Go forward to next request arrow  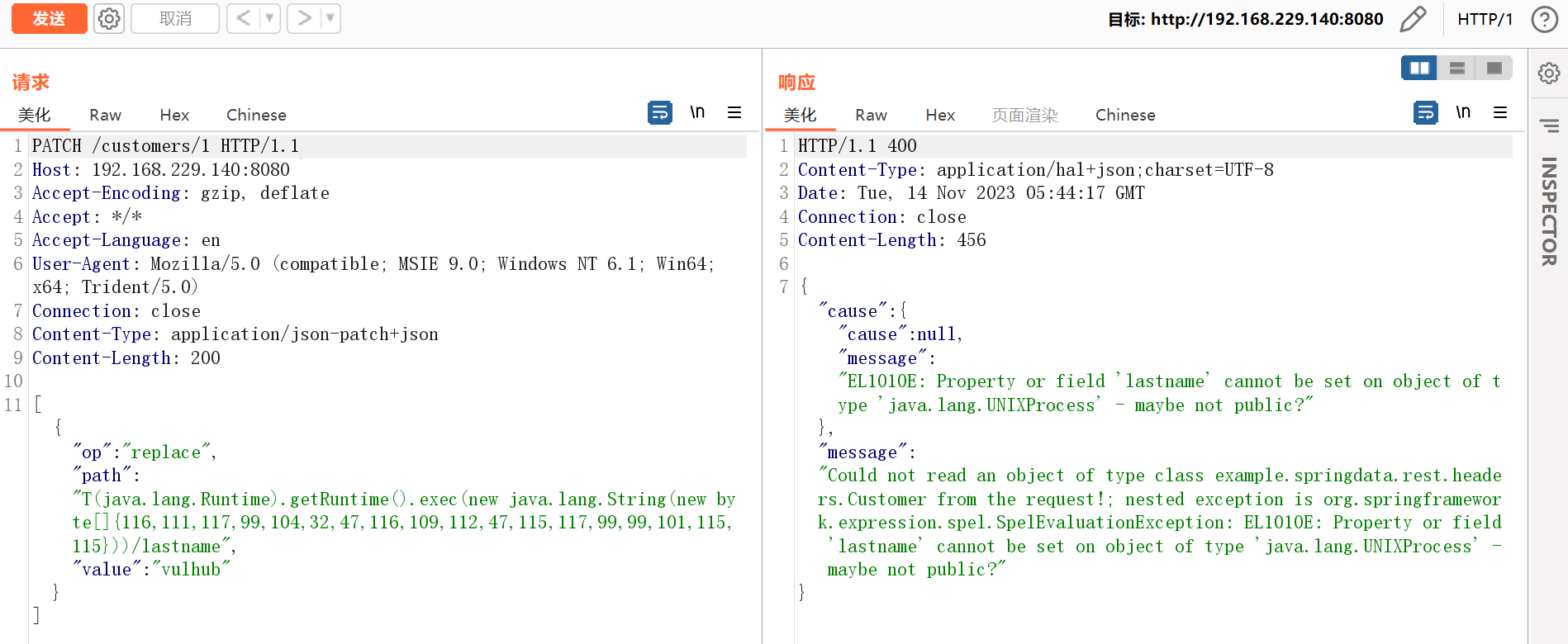[x=303, y=18]
